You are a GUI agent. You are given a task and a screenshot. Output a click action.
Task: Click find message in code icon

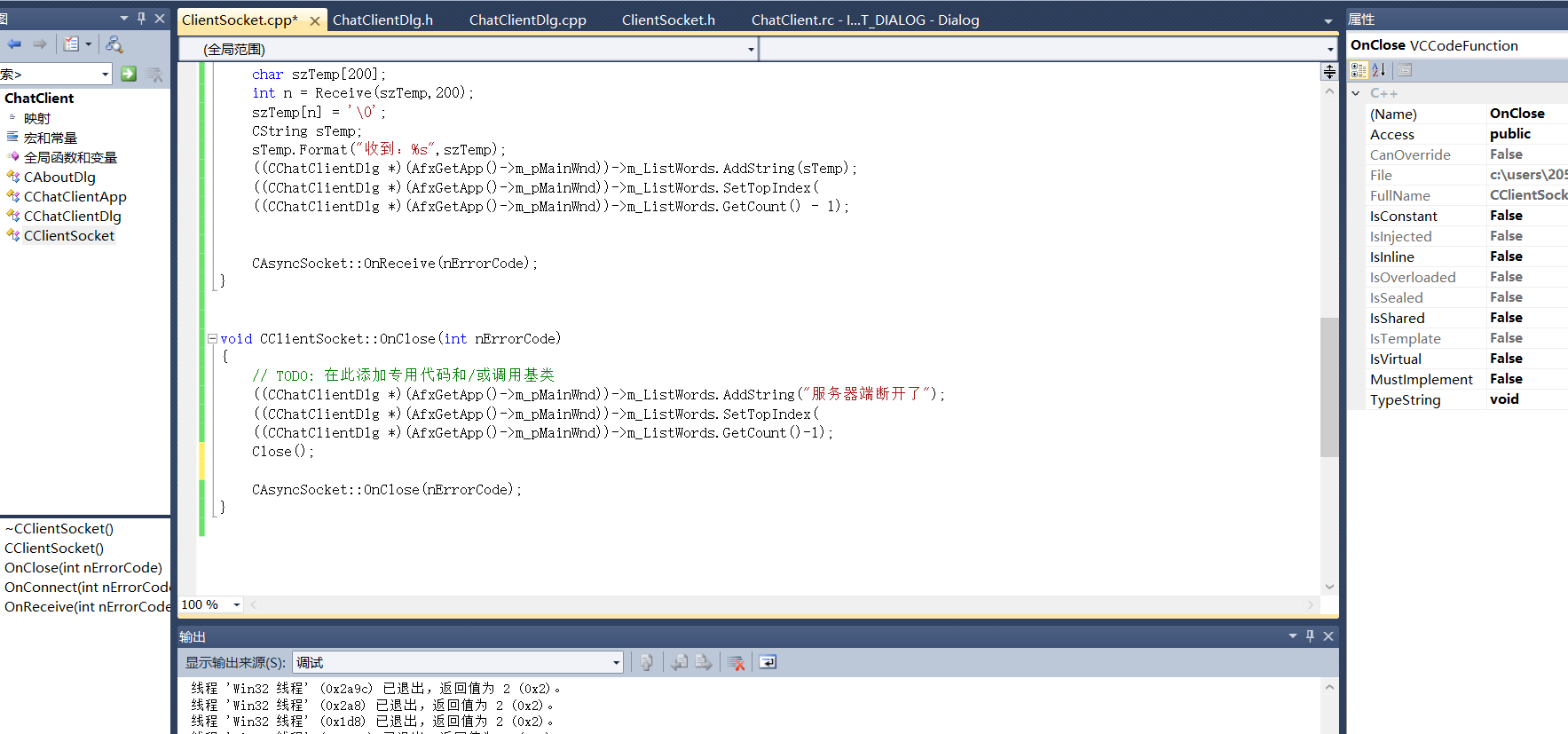coord(647,662)
